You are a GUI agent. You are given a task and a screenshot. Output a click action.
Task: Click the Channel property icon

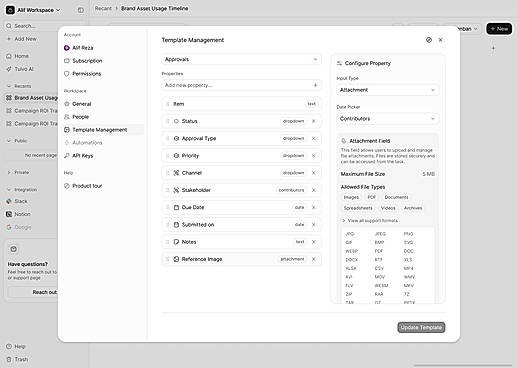[x=176, y=173]
